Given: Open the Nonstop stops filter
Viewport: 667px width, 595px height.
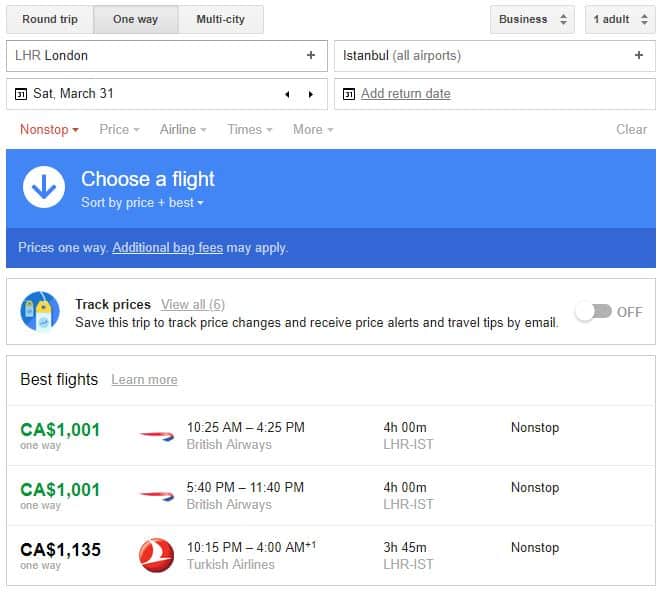Looking at the screenshot, I should [x=49, y=130].
